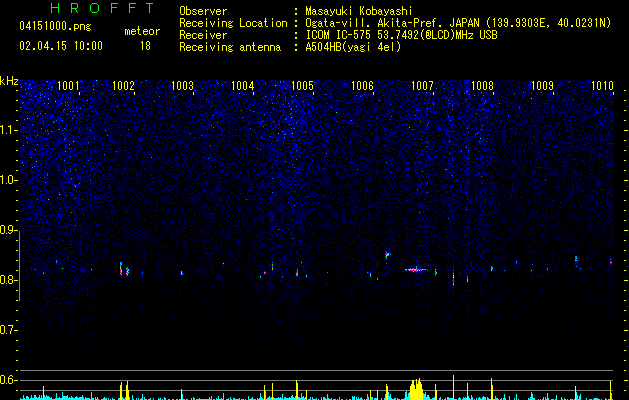This screenshot has height=400, width=629.
Task: Click the Receiving antenna label
Action: [x=230, y=47]
